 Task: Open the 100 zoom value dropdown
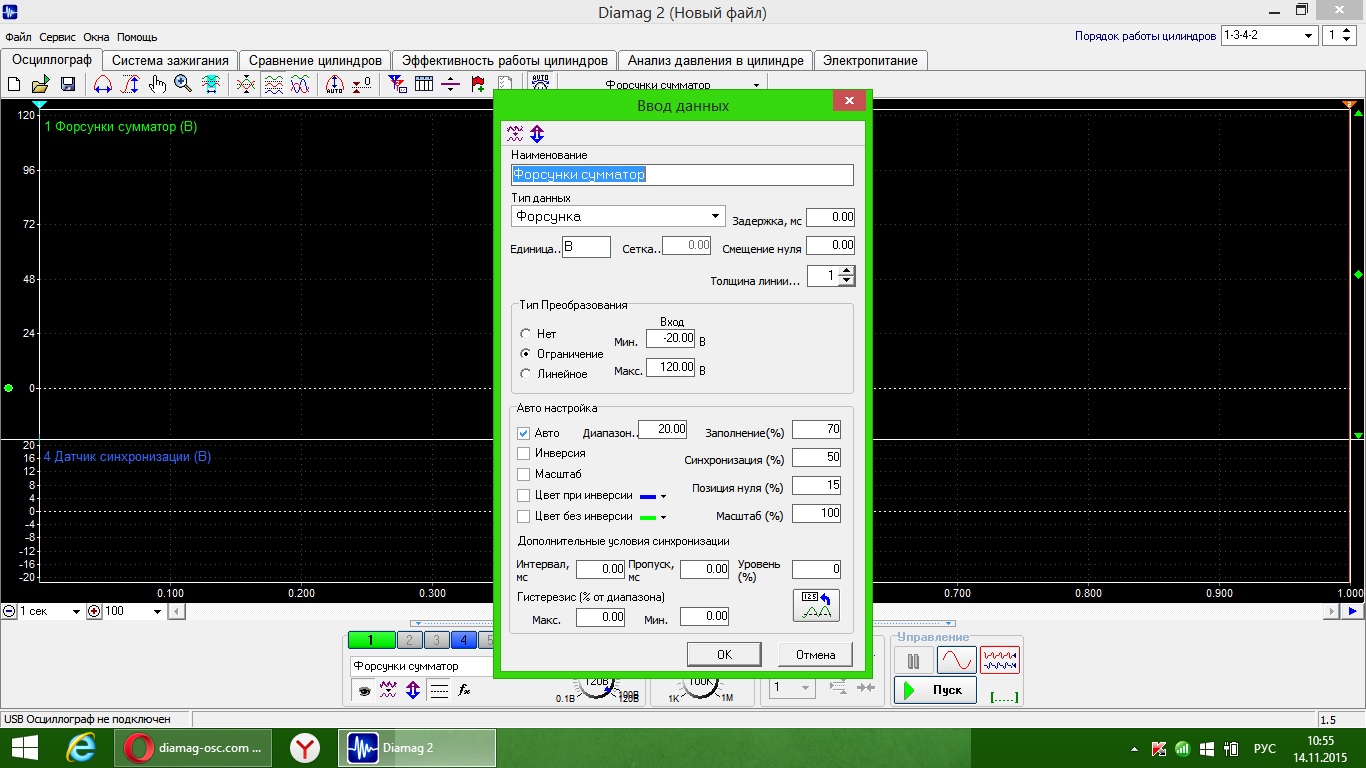(157, 611)
